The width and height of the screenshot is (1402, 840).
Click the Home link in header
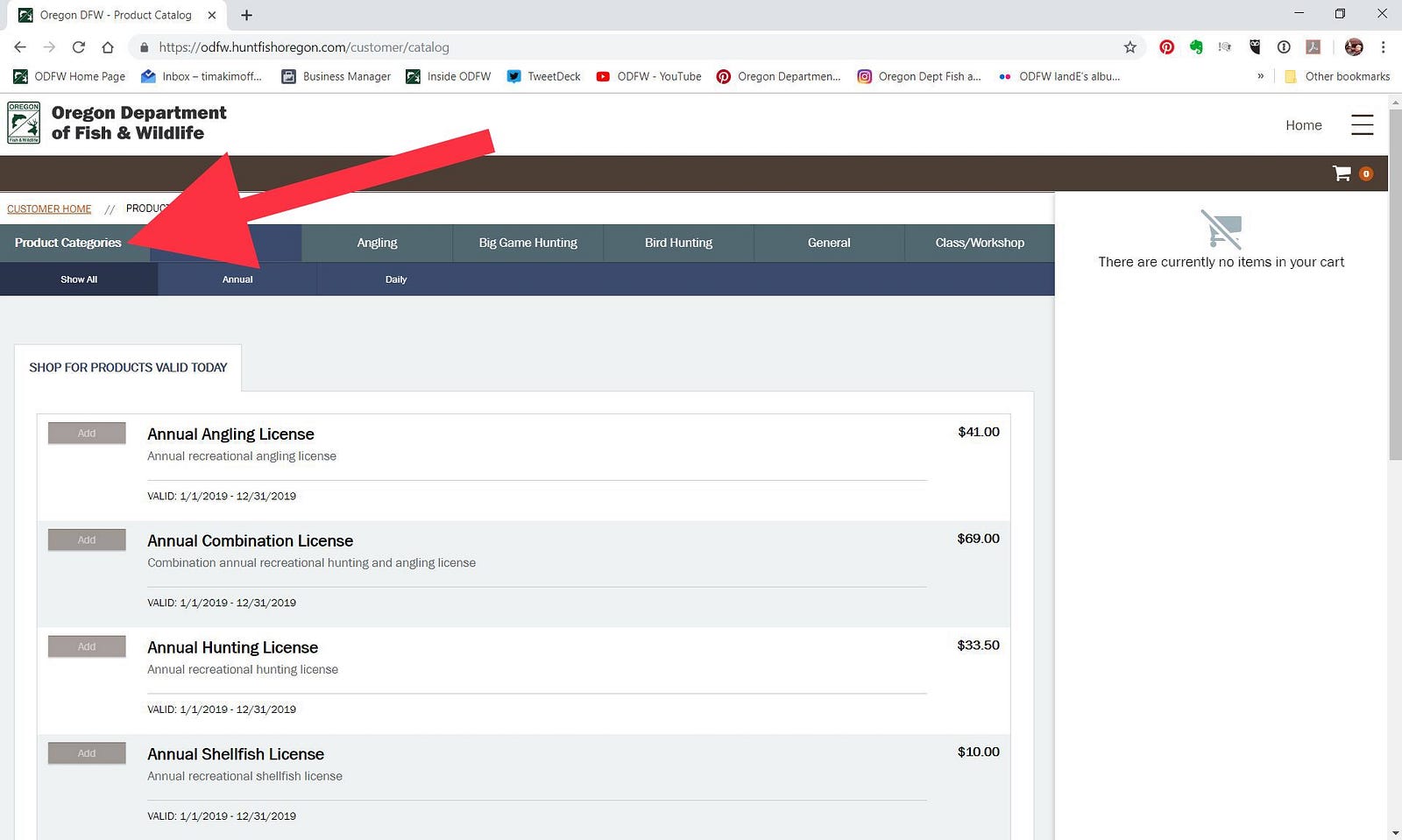(x=1303, y=125)
